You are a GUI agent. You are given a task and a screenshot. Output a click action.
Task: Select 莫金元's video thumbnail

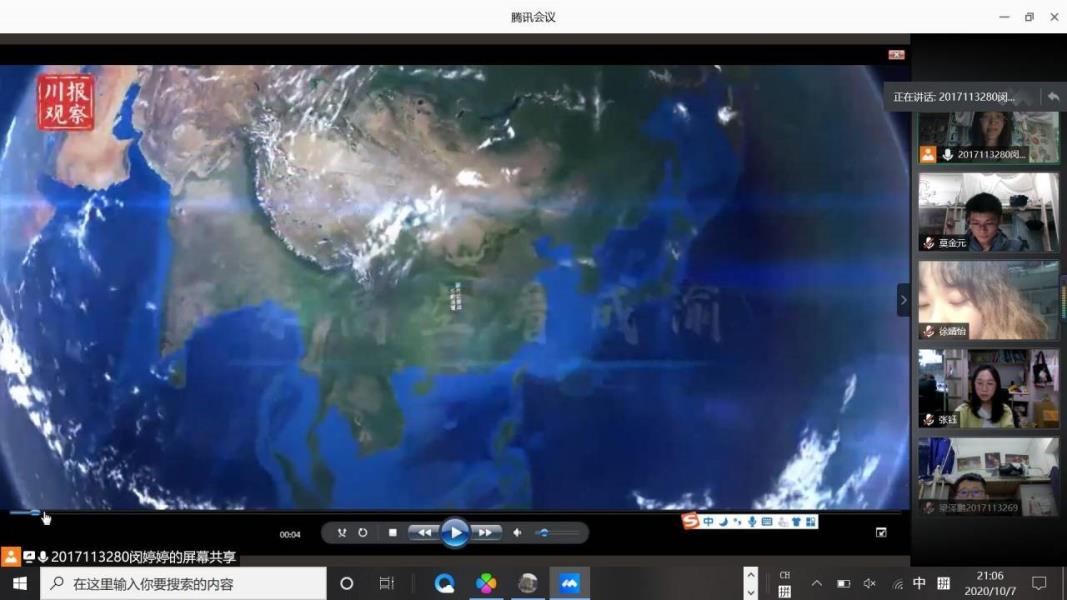coord(988,212)
